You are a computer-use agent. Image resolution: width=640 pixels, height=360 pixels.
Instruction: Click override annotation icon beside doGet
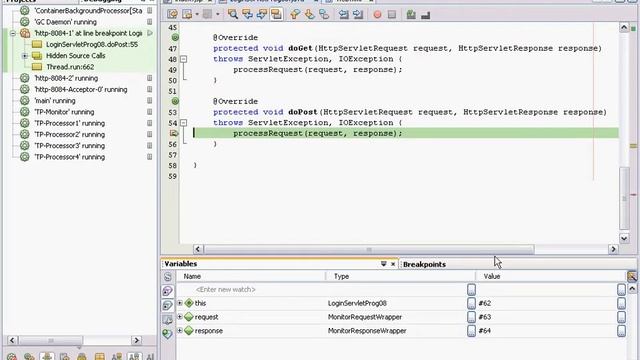pos(175,38)
